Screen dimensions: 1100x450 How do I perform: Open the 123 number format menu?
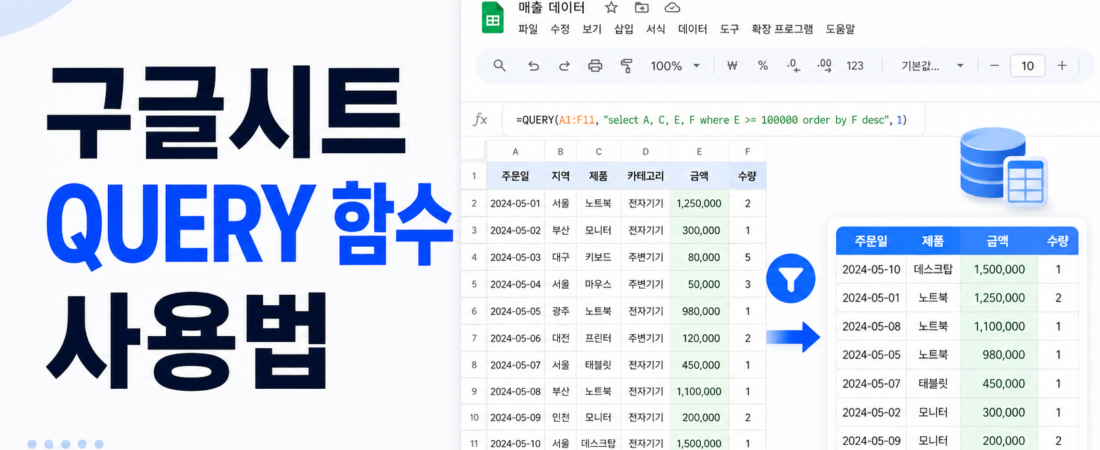coord(854,65)
